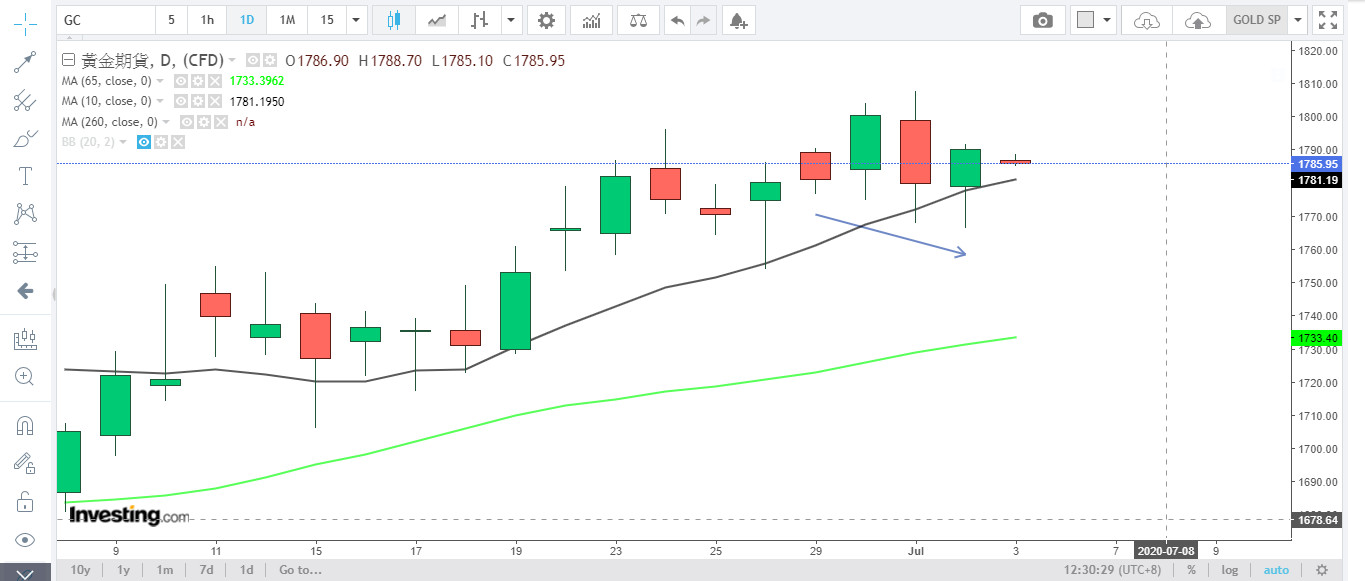Open MA 65 indicator settings

pyautogui.click(x=198, y=81)
